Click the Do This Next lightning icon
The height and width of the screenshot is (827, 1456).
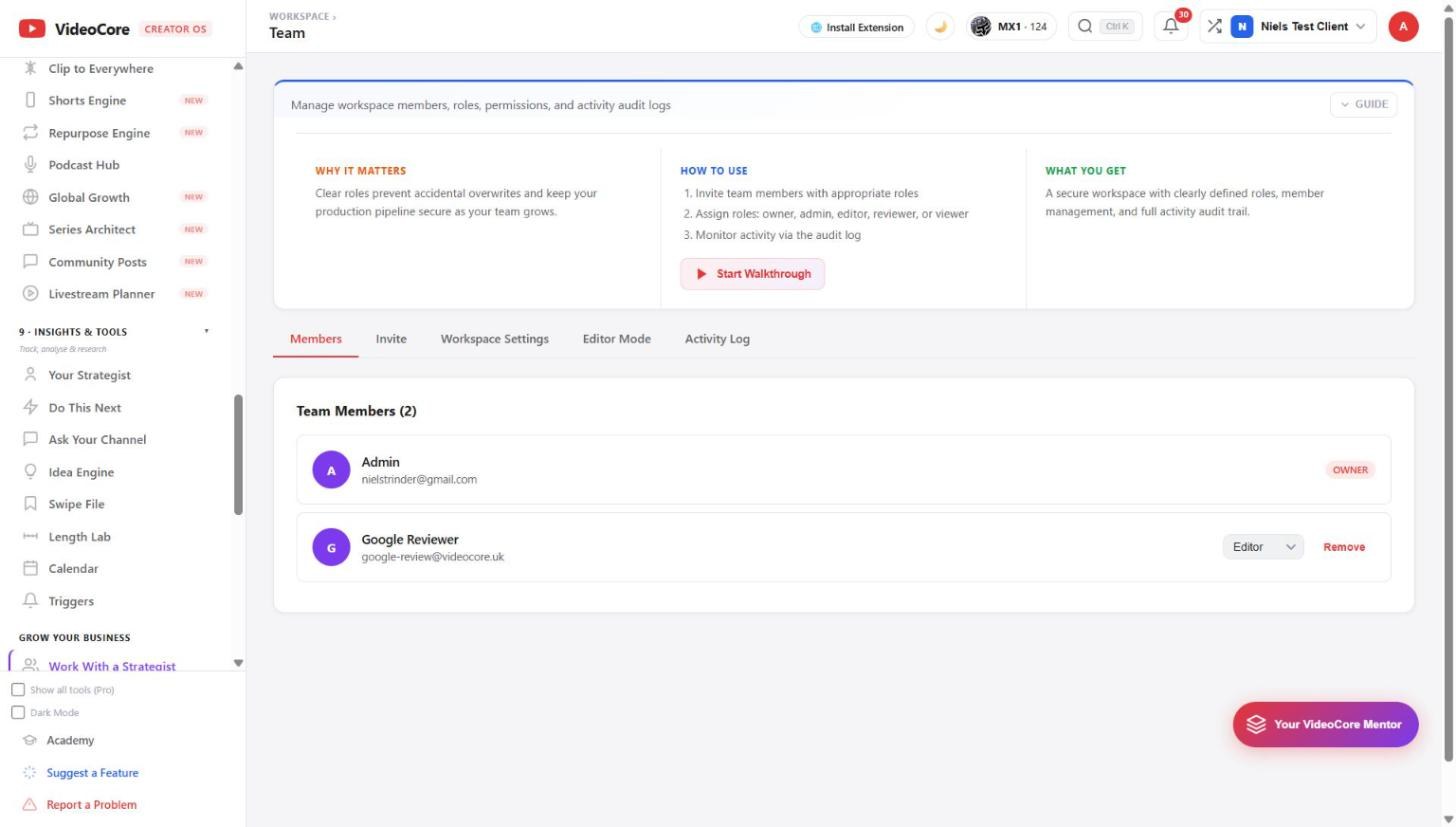tap(30, 407)
